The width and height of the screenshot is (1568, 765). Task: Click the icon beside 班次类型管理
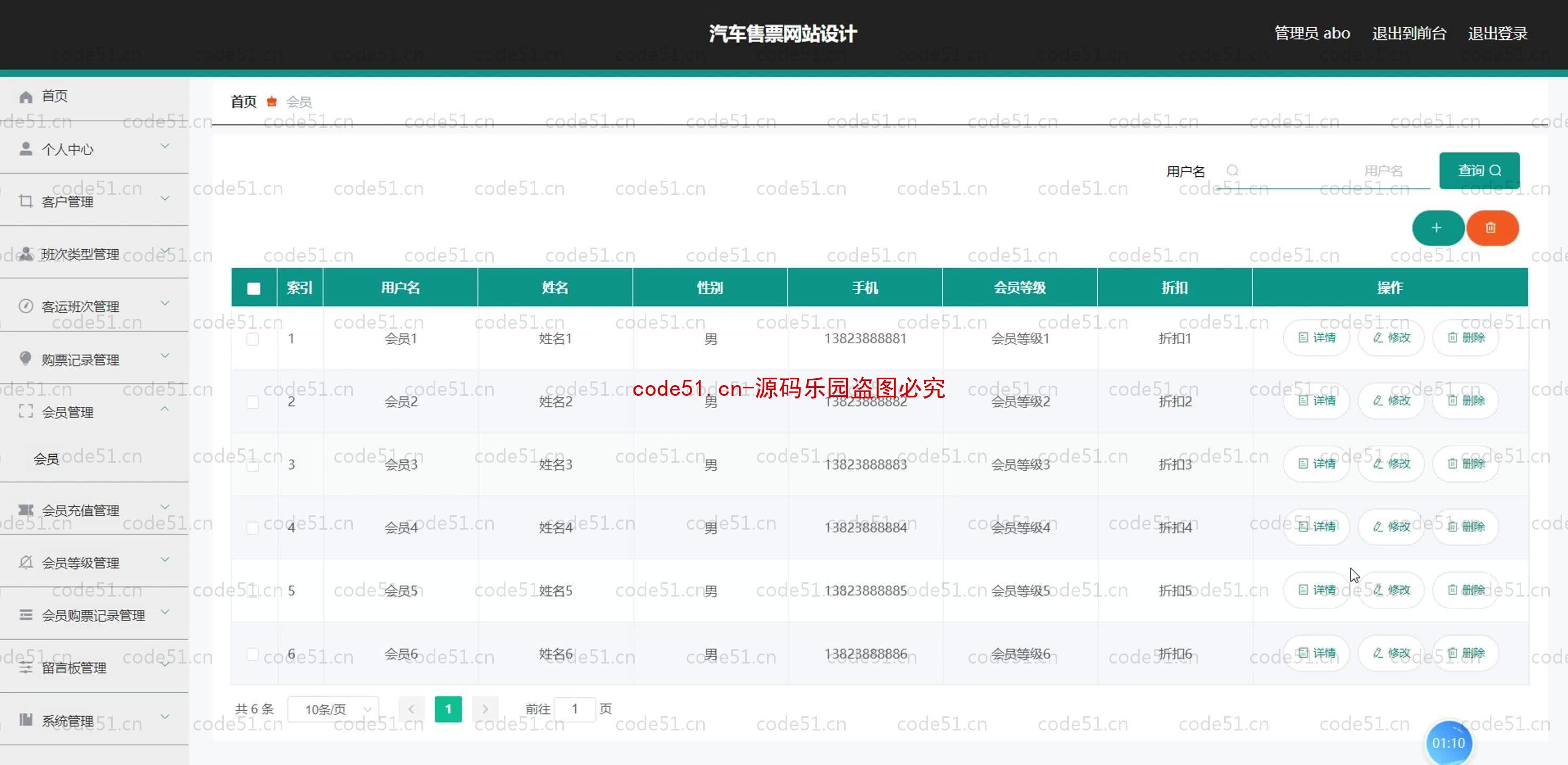[26, 254]
